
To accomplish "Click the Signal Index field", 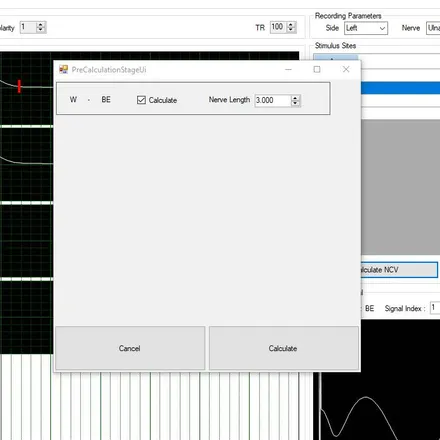I will pyautogui.click(x=435, y=307).
